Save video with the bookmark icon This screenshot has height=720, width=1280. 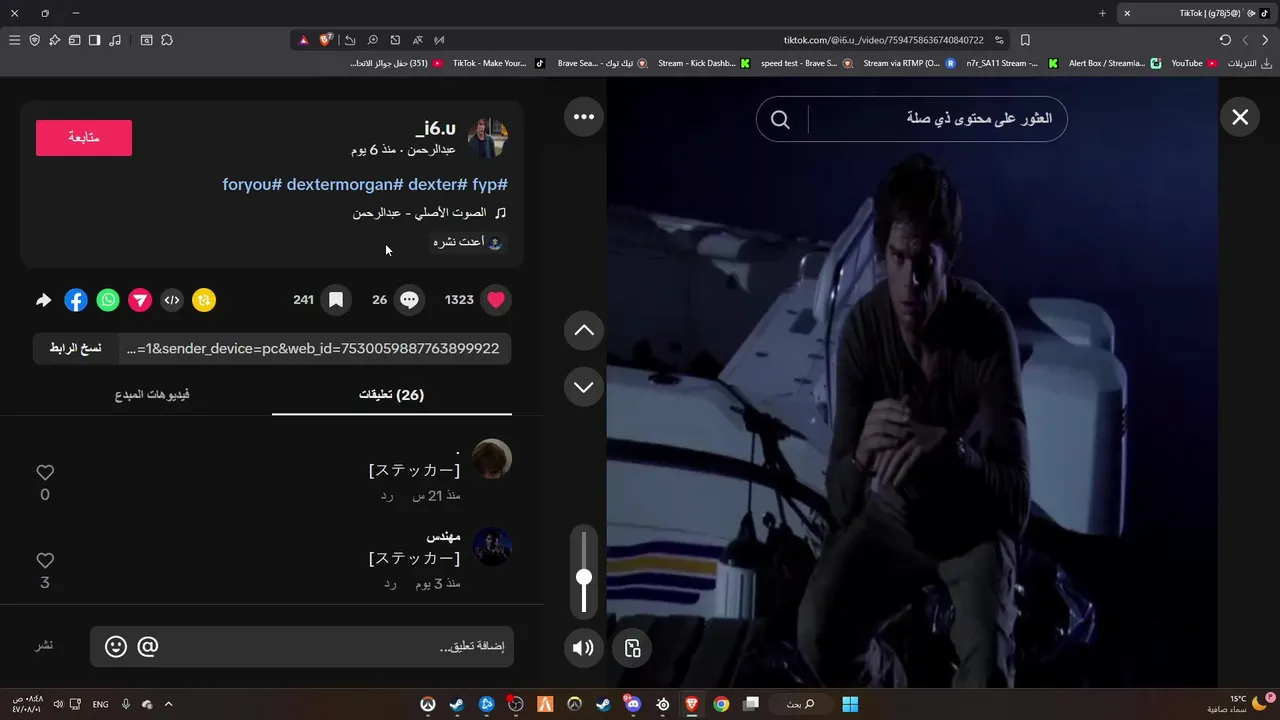(x=336, y=300)
